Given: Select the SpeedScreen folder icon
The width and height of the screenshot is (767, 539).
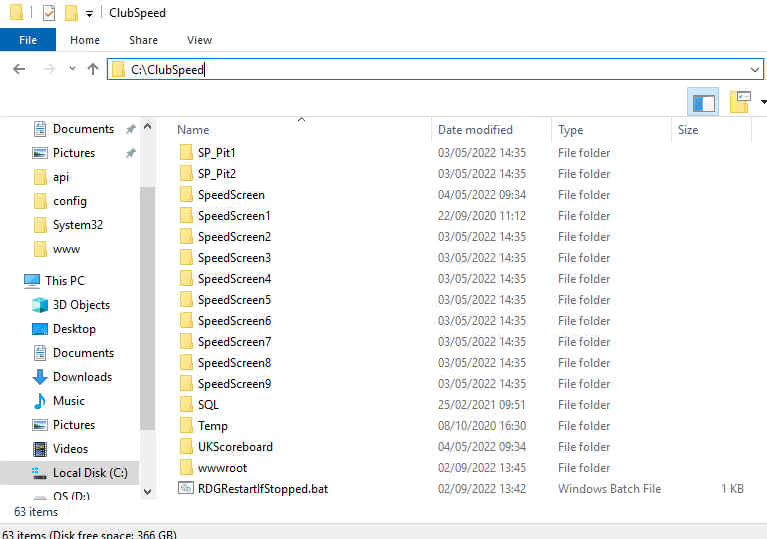Looking at the screenshot, I should 186,195.
